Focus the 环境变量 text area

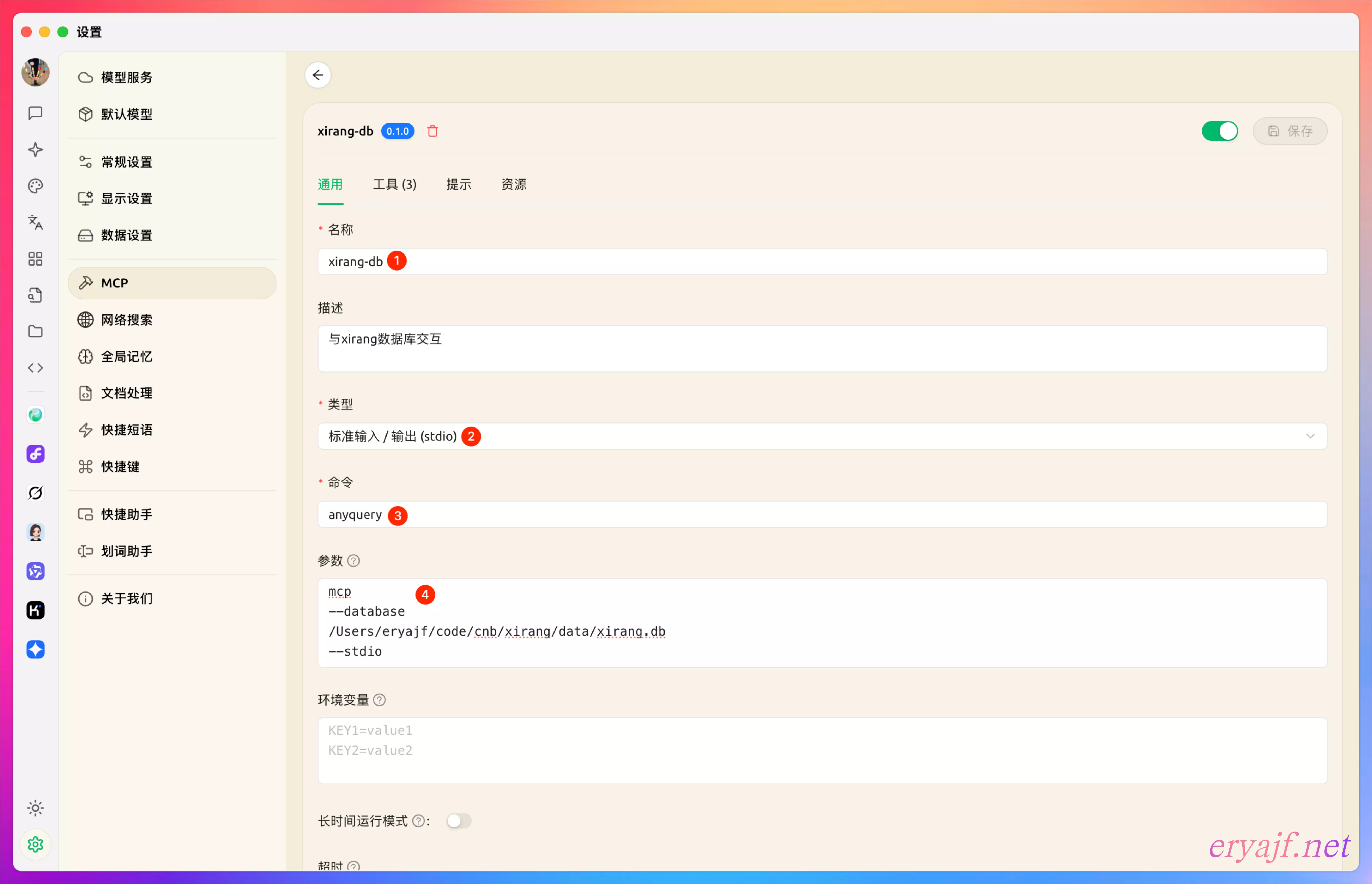tap(822, 751)
